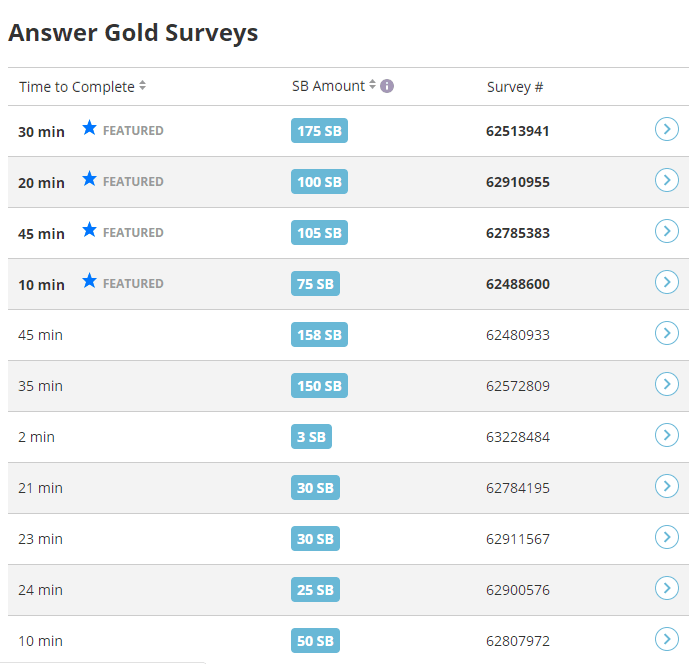698x664 pixels.
Task: Click the arrow icon for survey 62572809
Action: pyautogui.click(x=666, y=384)
